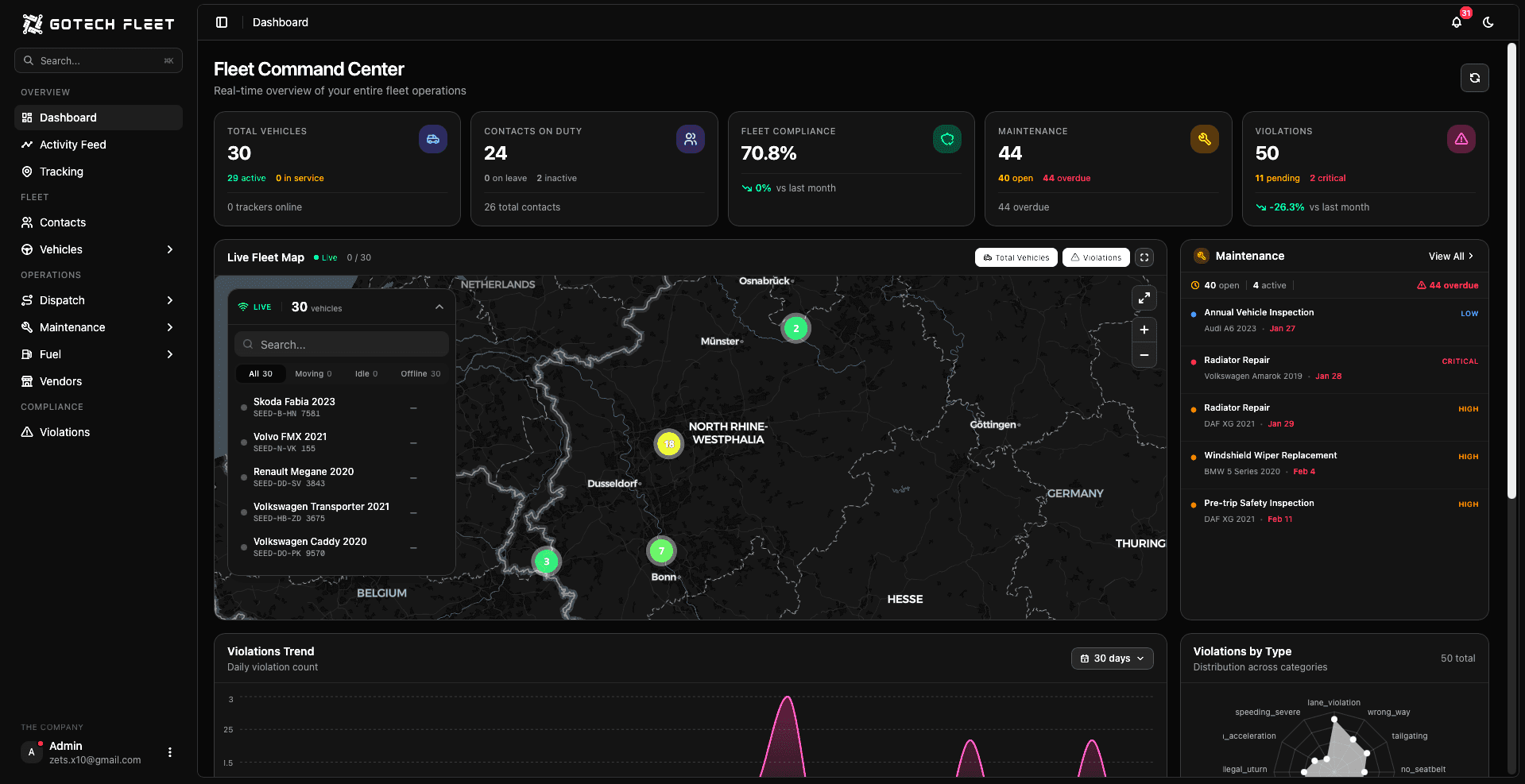
Task: Click the sidebar search box
Action: tap(99, 60)
